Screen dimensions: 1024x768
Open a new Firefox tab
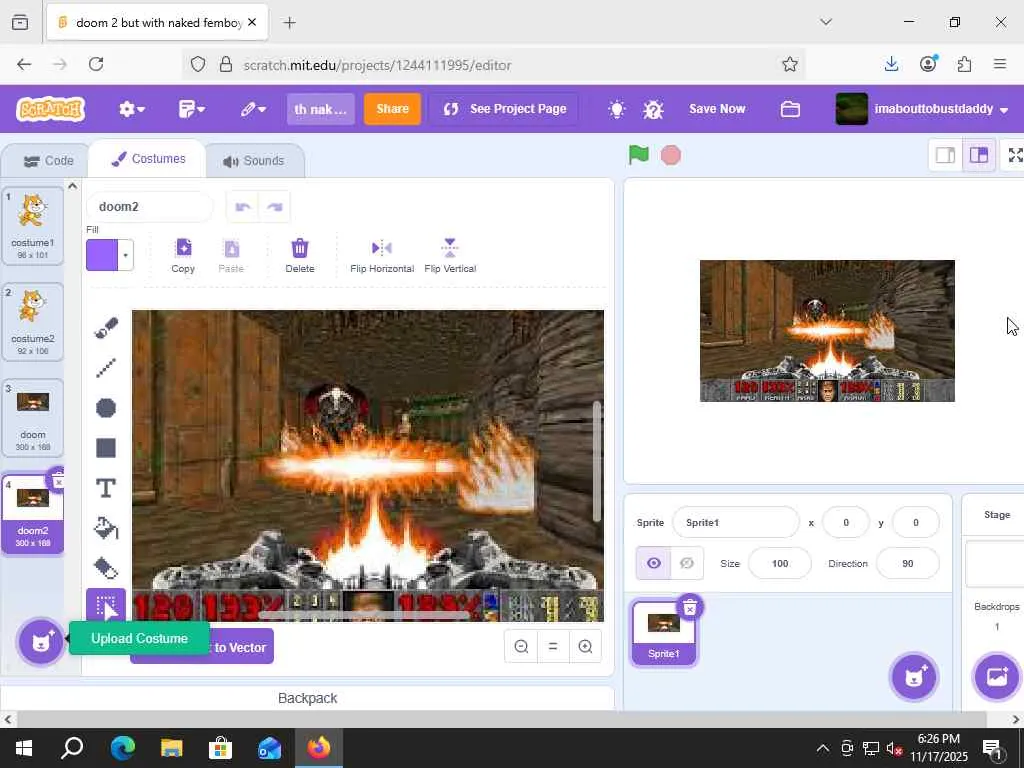(289, 23)
